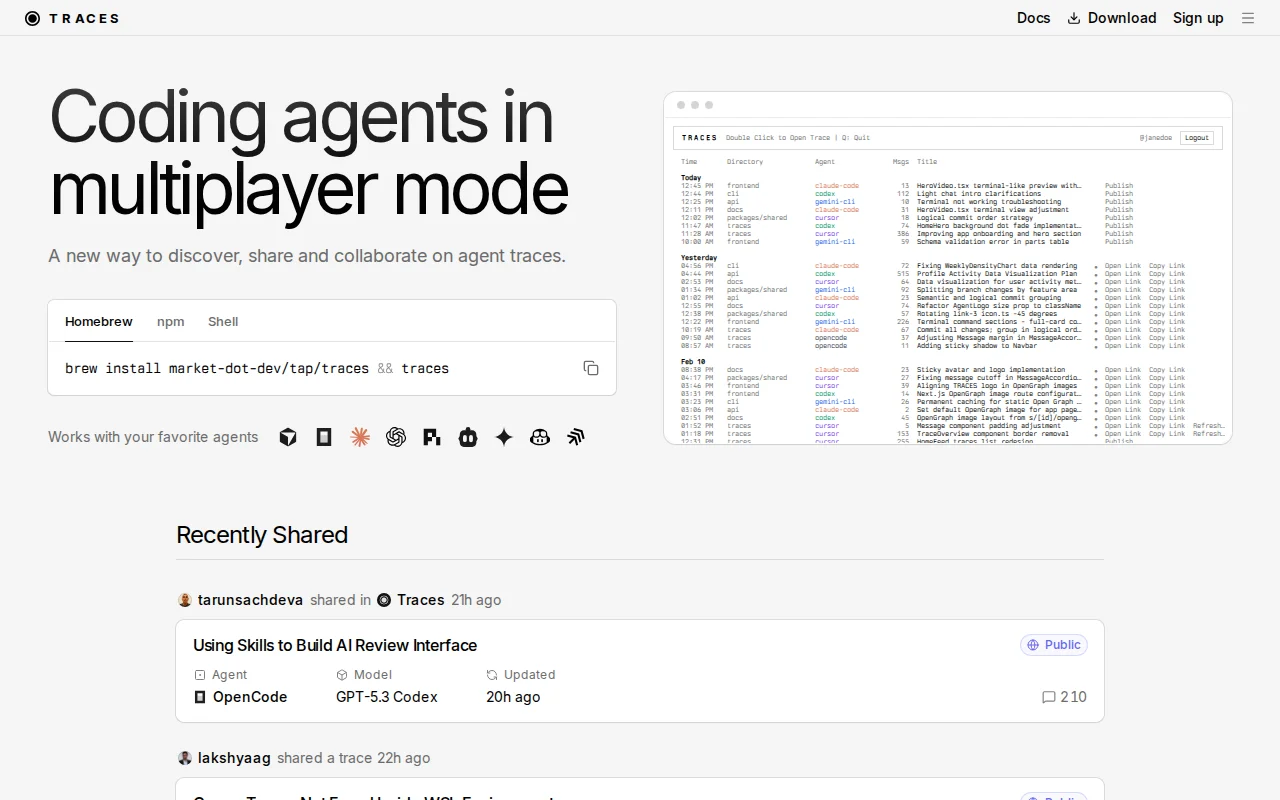The image size is (1280, 800).
Task: Open the Docs link
Action: [x=1033, y=18]
